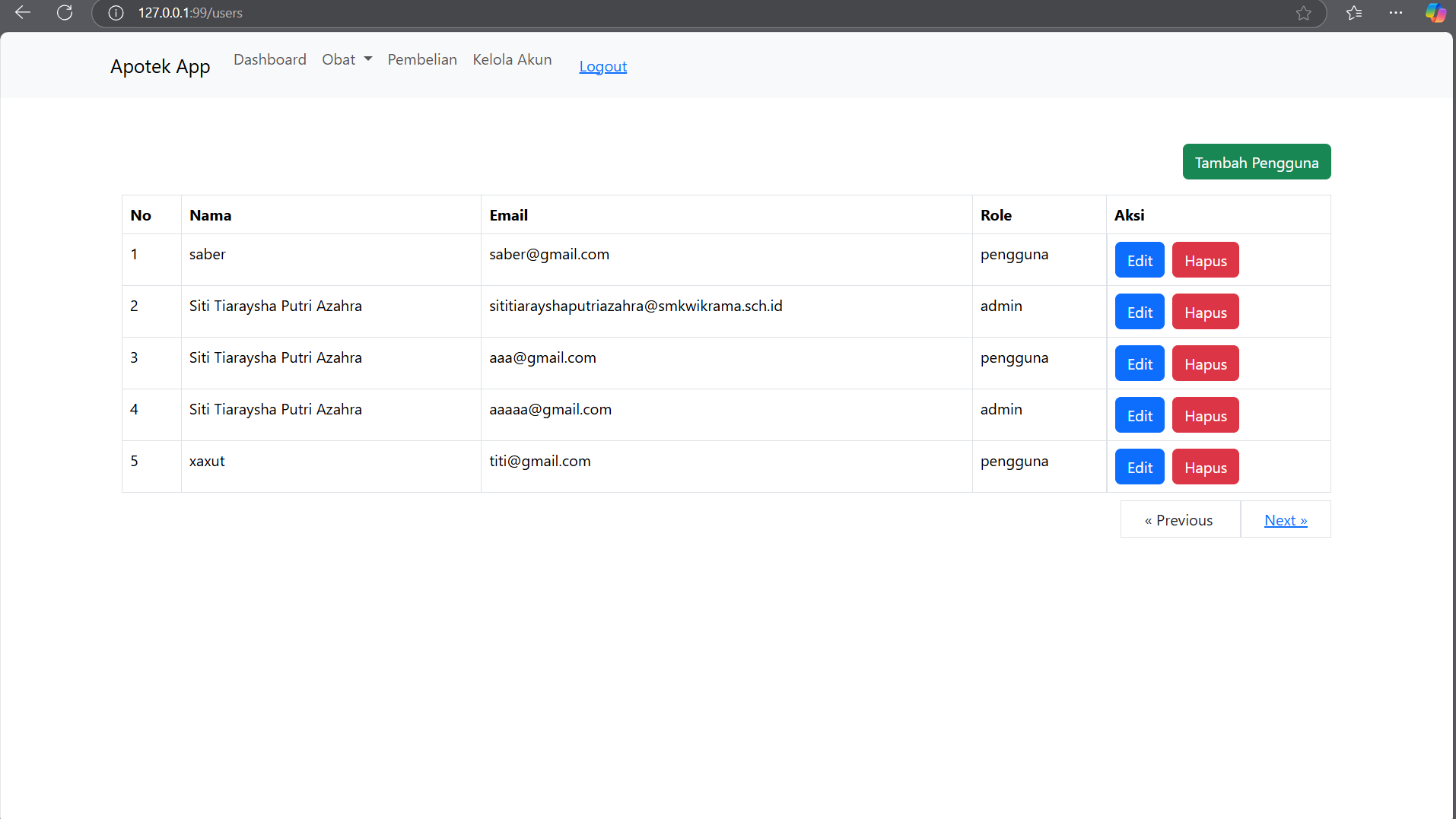Click the Logout link
1456x819 pixels.
coord(602,66)
